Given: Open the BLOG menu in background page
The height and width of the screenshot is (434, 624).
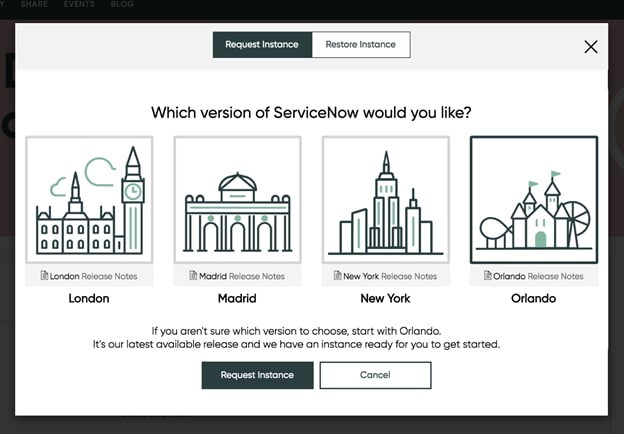Looking at the screenshot, I should click(122, 4).
